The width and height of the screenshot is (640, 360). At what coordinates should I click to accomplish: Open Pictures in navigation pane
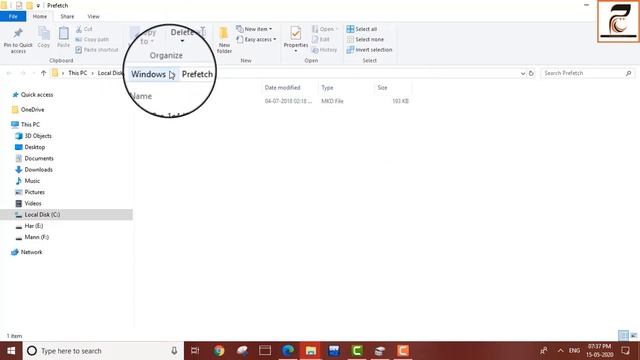click(34, 192)
